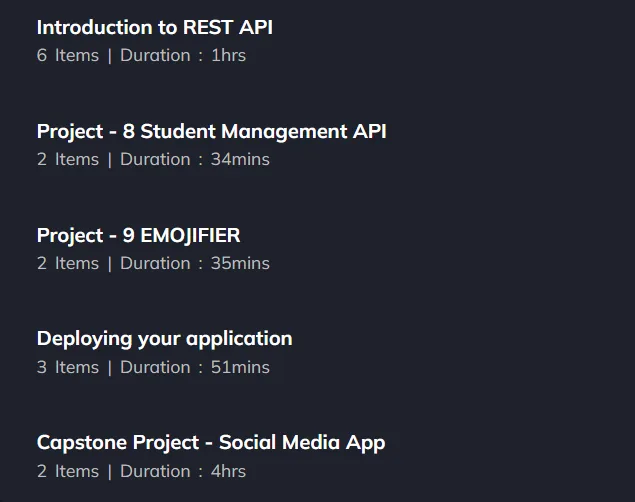
Task: Click '2 Items' under Capstone Project
Action: pyautogui.click(x=68, y=472)
